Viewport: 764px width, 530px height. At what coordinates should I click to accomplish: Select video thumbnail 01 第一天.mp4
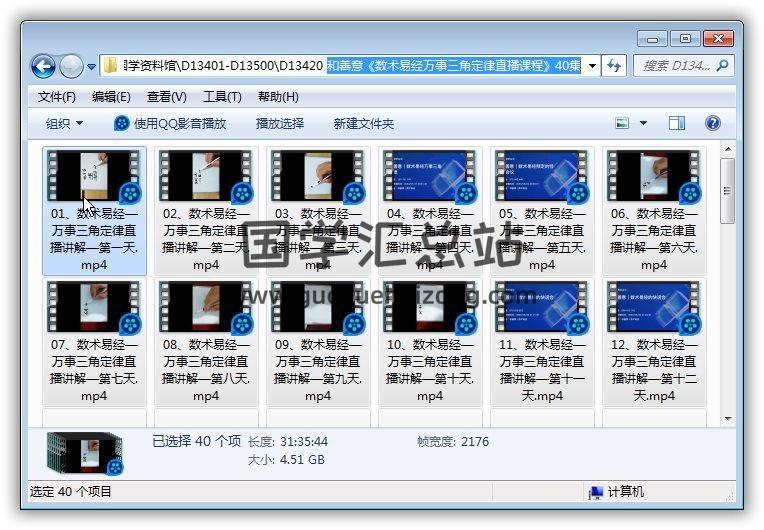point(93,176)
